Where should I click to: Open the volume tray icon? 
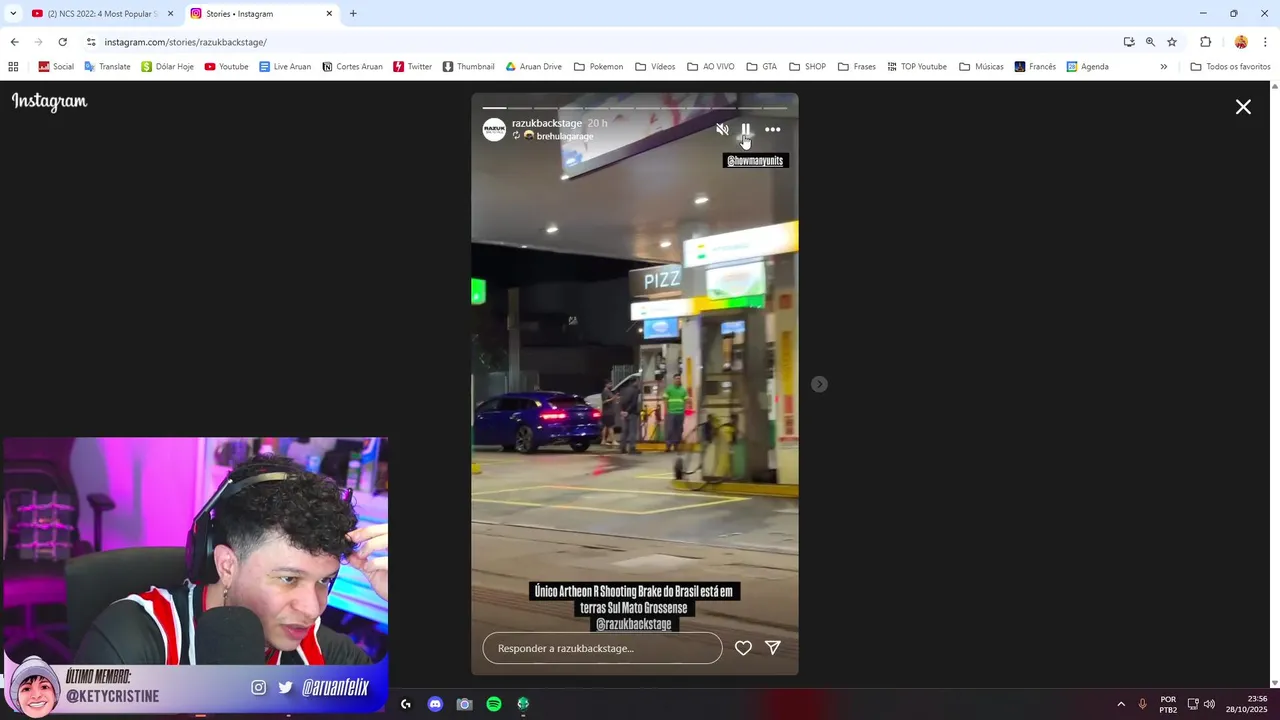[x=1209, y=704]
